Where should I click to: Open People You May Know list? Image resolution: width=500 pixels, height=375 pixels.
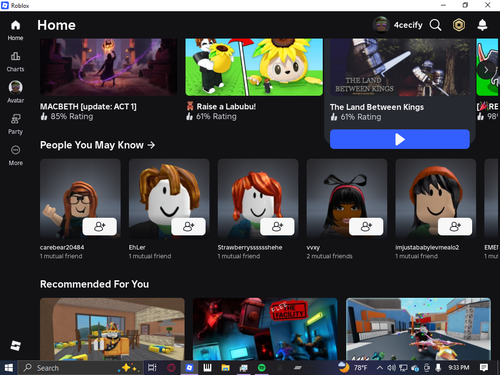[97, 145]
